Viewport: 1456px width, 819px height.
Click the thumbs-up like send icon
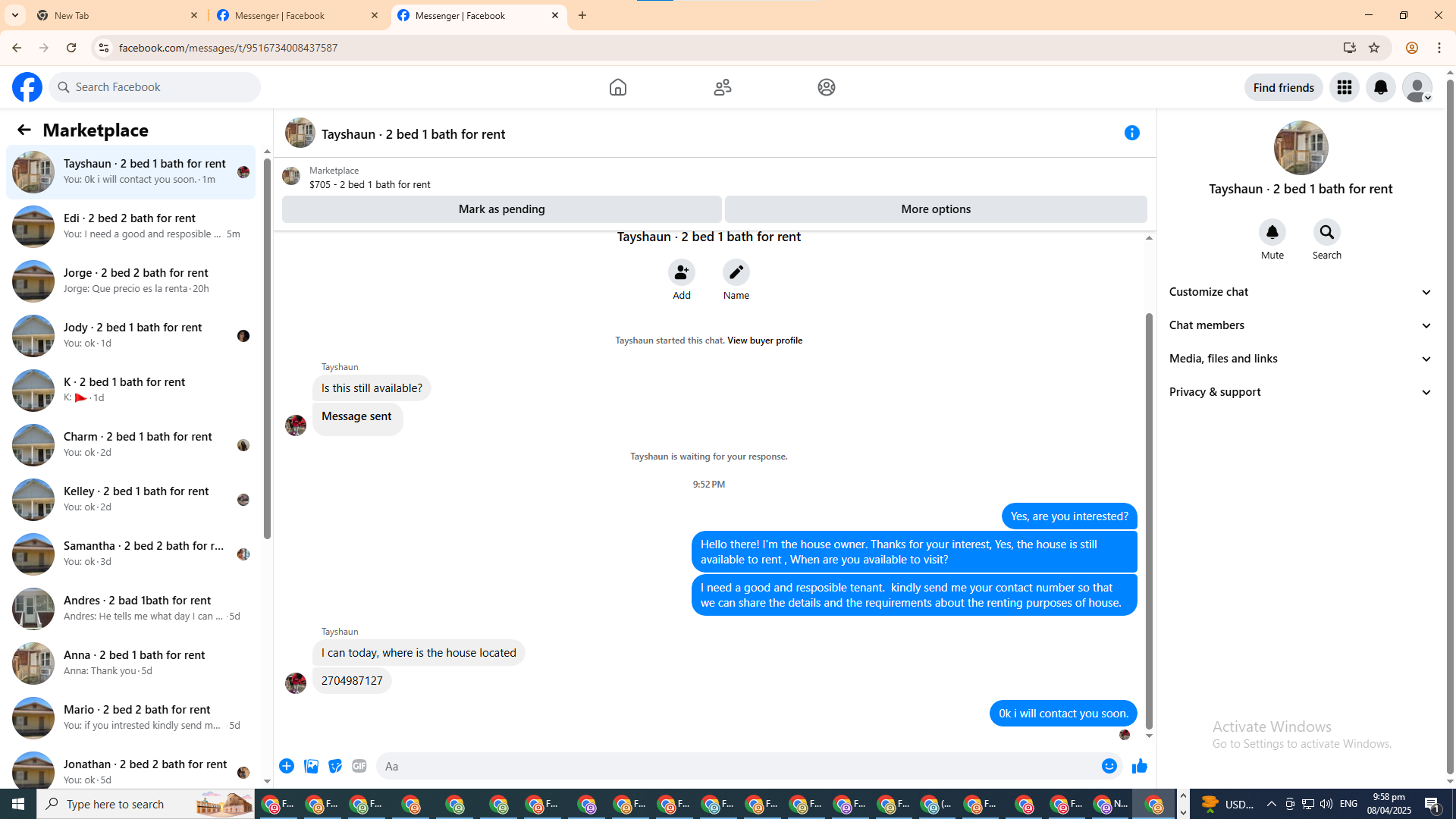click(1139, 766)
